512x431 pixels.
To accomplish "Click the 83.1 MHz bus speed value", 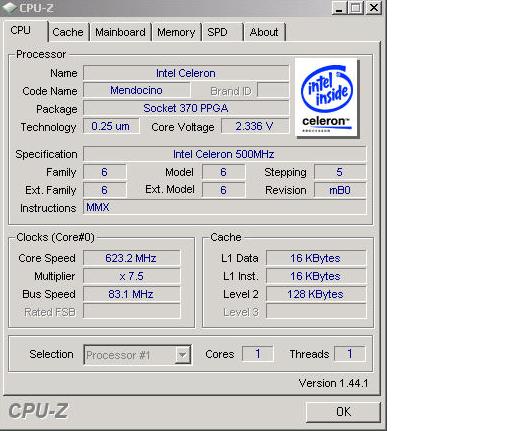I will coord(131,294).
